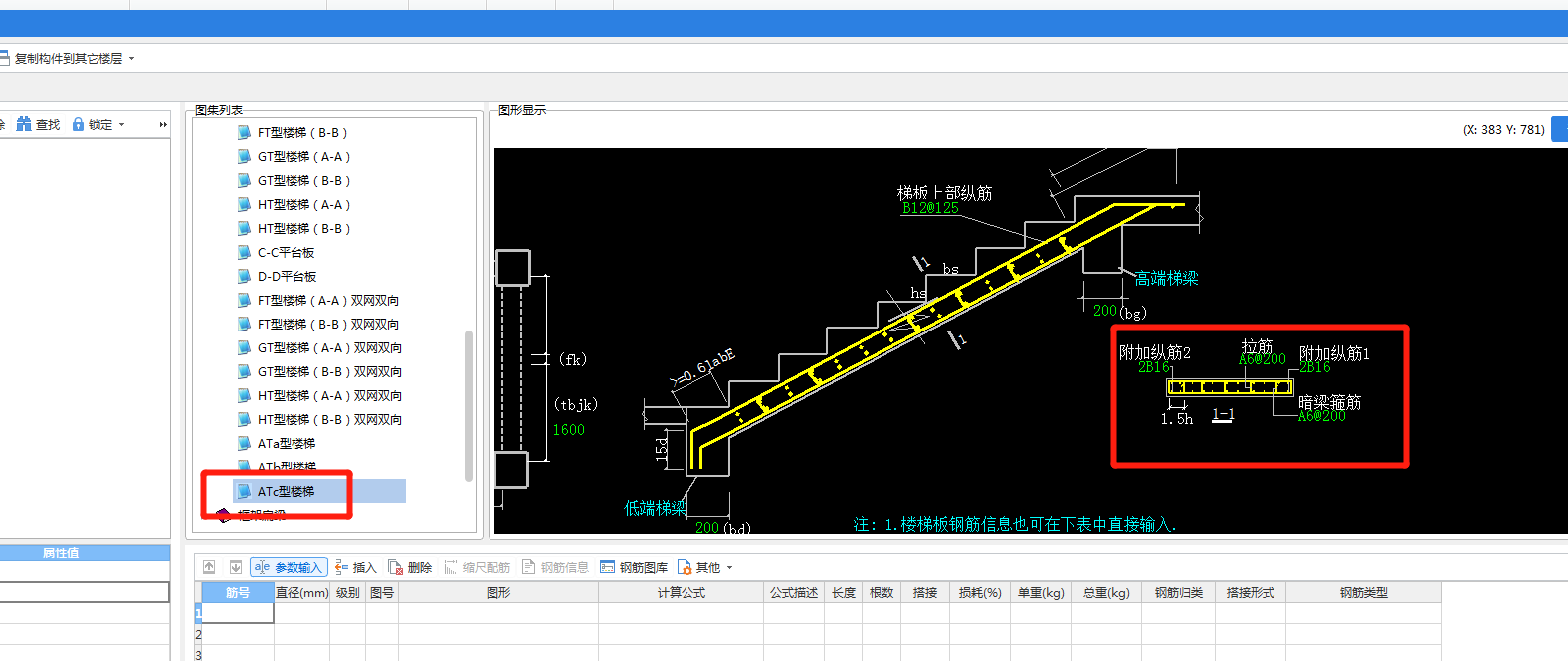Image resolution: width=1568 pixels, height=661 pixels.
Task: Click the 钢筋信息 button
Action: tap(555, 567)
